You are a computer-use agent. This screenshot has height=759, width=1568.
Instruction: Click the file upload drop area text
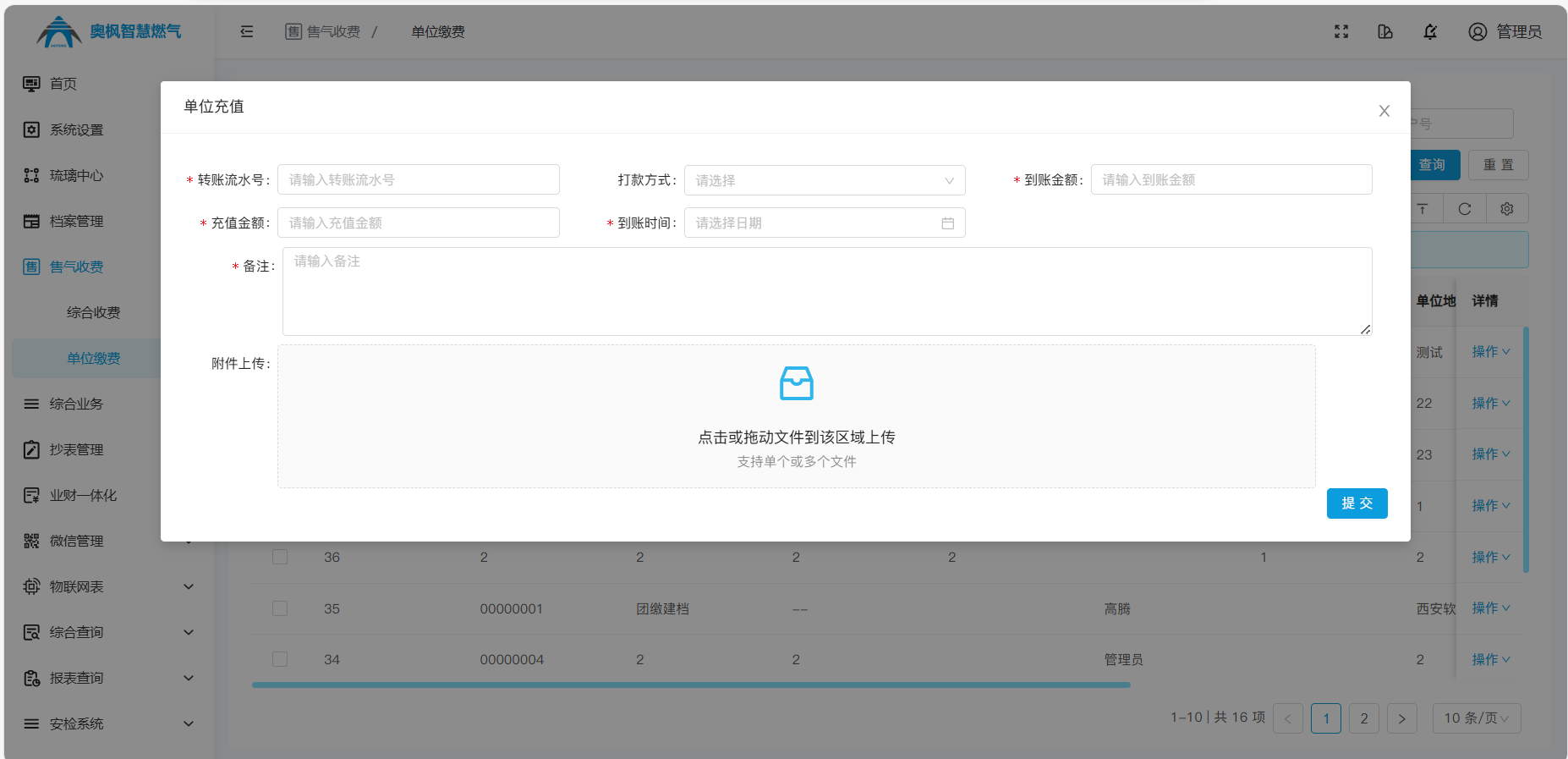(x=797, y=437)
